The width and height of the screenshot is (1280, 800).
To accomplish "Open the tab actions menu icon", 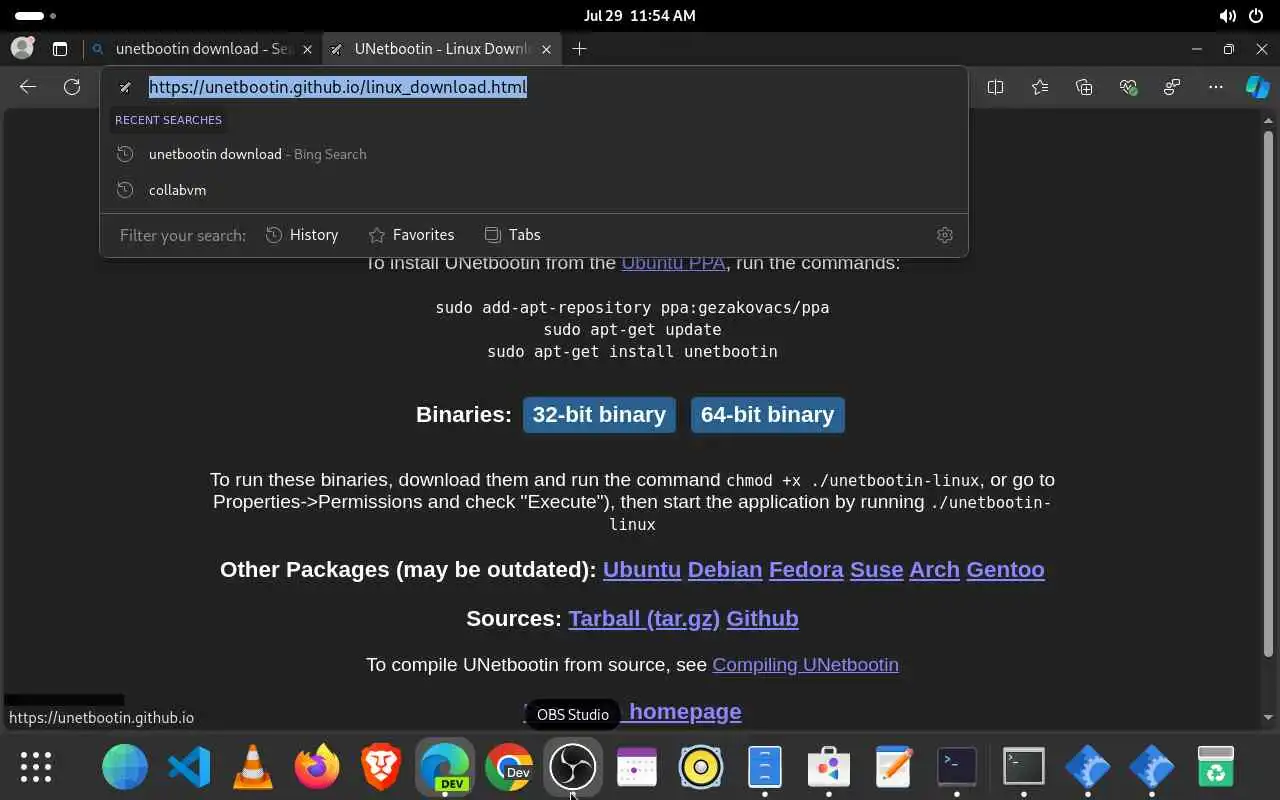I will (60, 48).
